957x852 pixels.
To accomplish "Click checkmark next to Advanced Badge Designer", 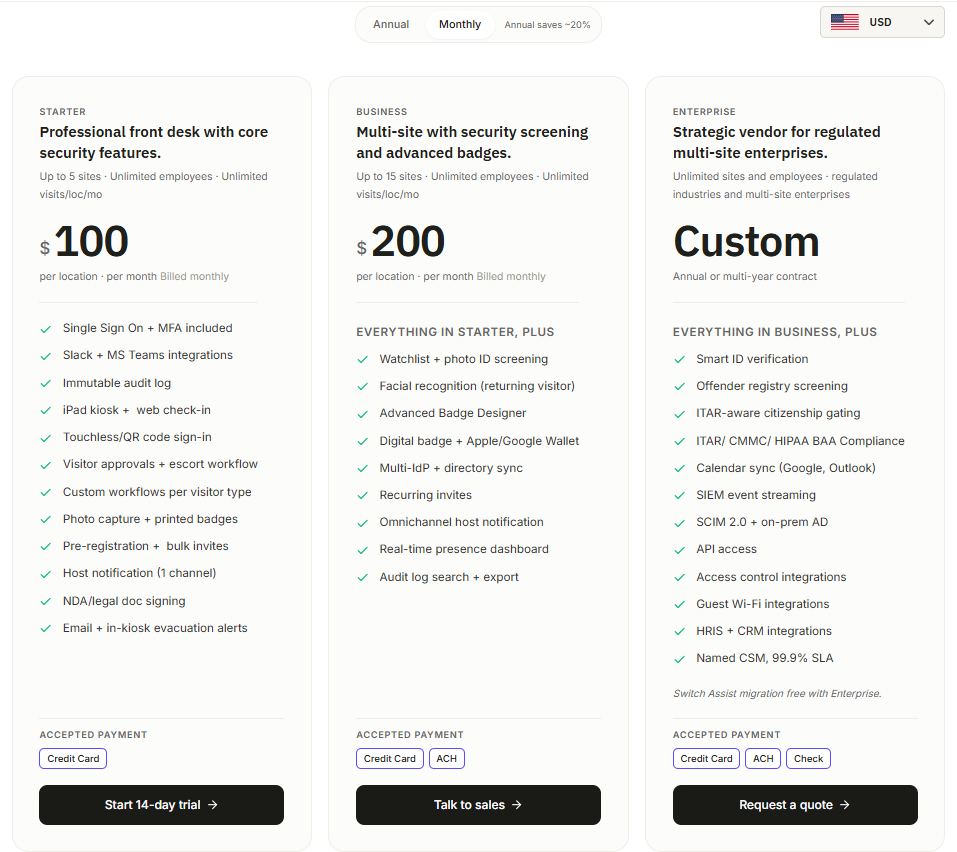I will coord(363,414).
